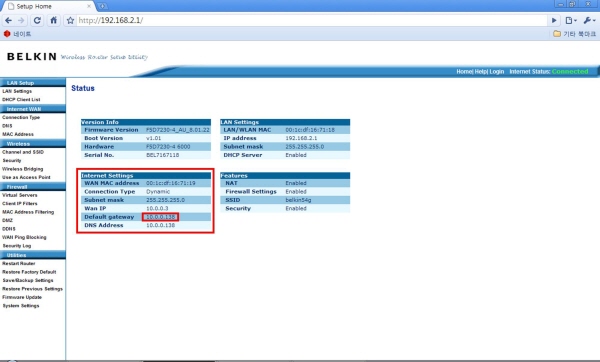Click the Wan IP value 10.0.0.3
The height and width of the screenshot is (362, 600).
(x=157, y=209)
